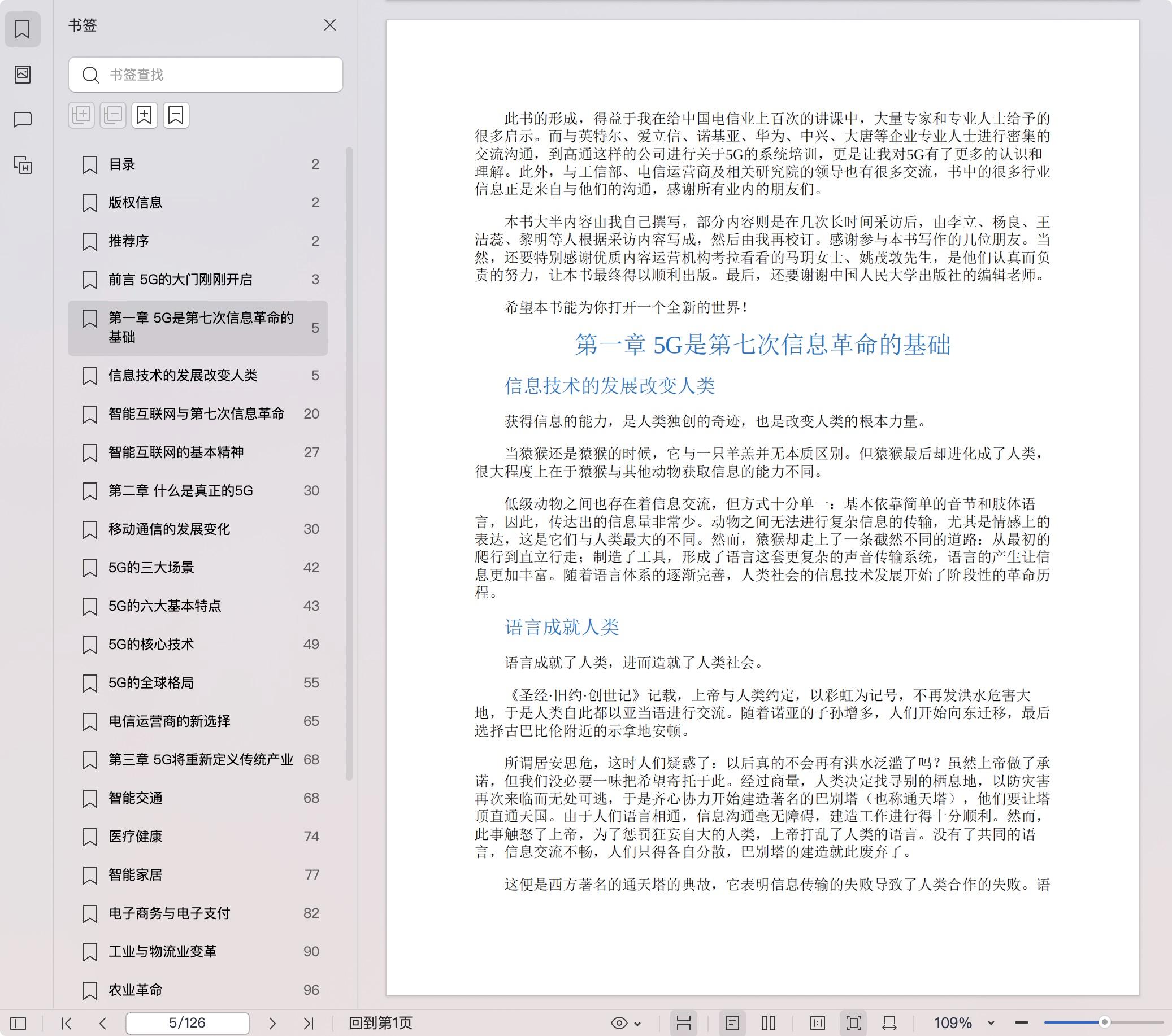Viewport: 1172px width, 1036px height.
Task: Go to the previous page
Action: [103, 1023]
